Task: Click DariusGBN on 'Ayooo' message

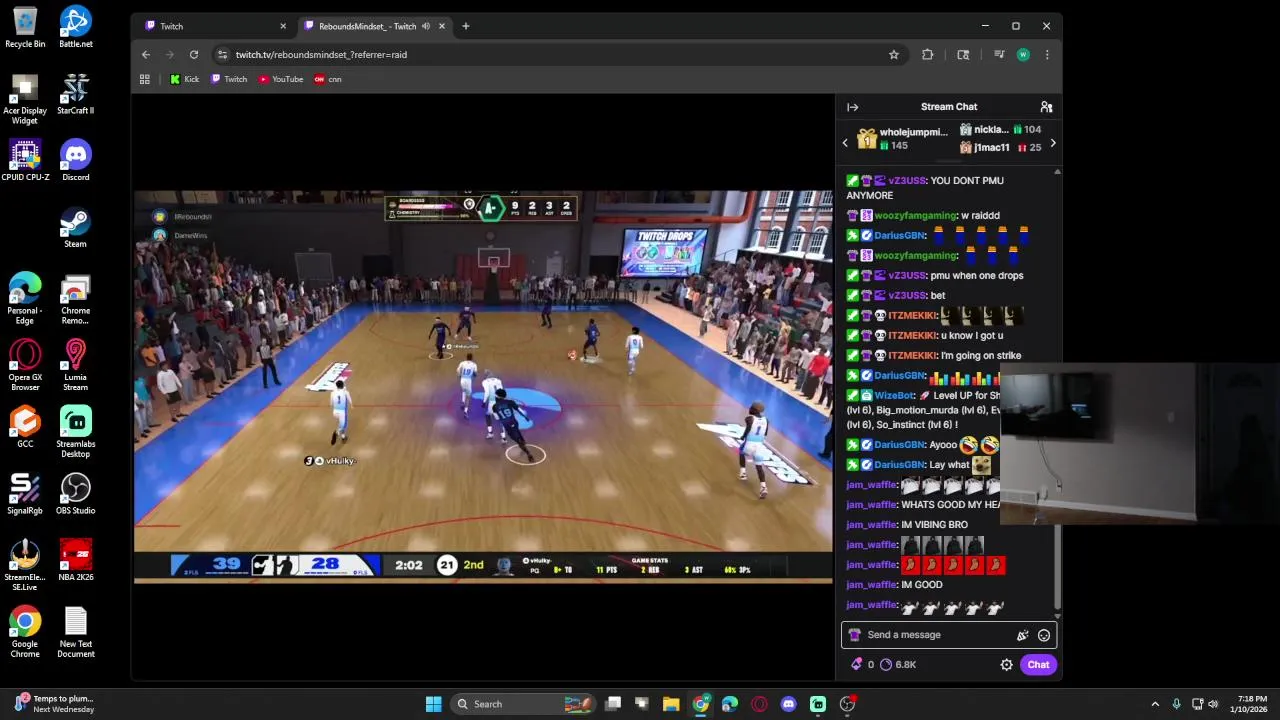Action: [899, 445]
